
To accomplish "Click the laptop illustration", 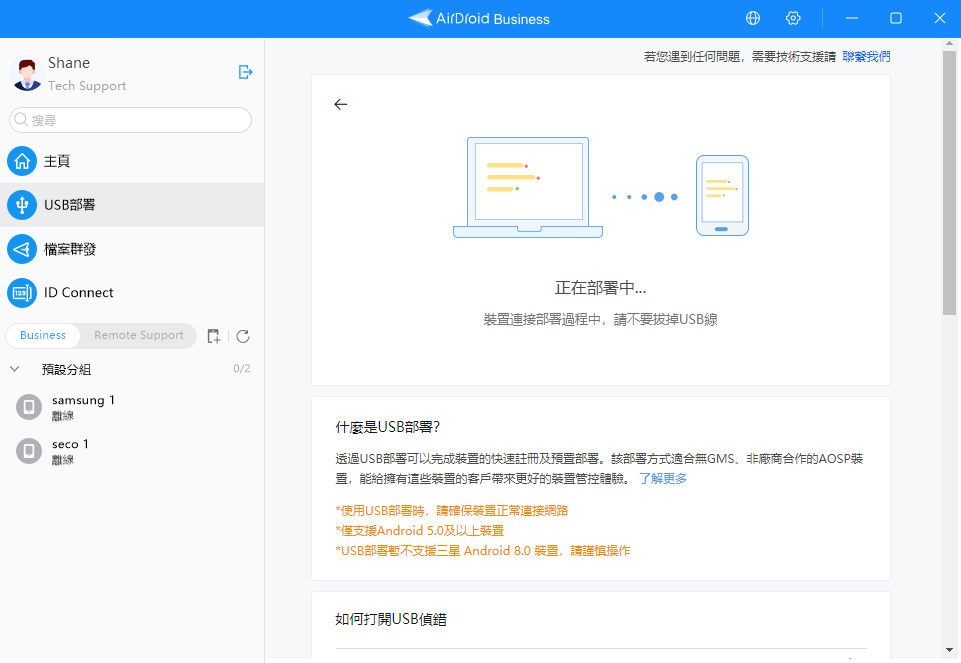I will click(x=528, y=188).
